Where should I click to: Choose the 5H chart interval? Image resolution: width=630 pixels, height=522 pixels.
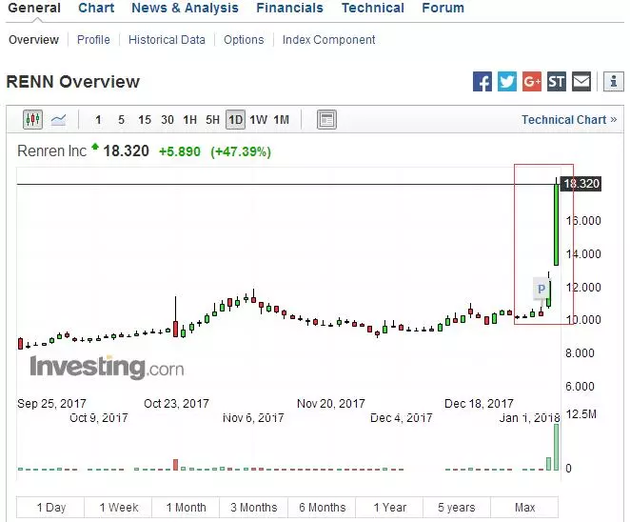coord(212,120)
